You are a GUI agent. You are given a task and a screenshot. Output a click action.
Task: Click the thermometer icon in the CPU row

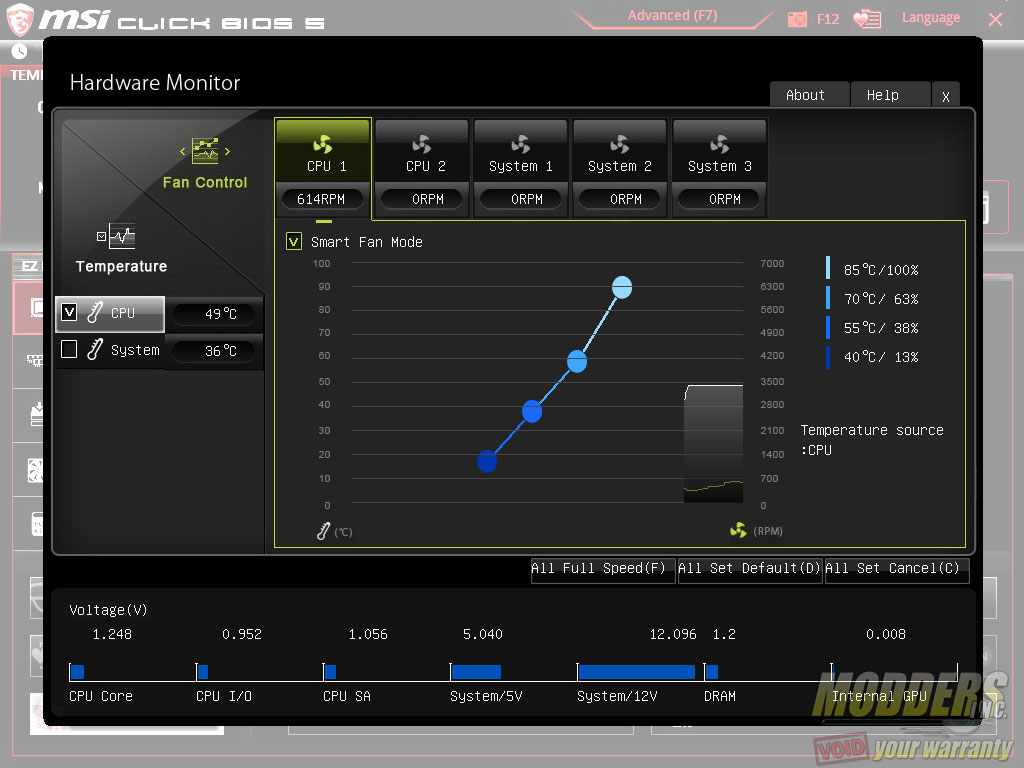(95, 312)
